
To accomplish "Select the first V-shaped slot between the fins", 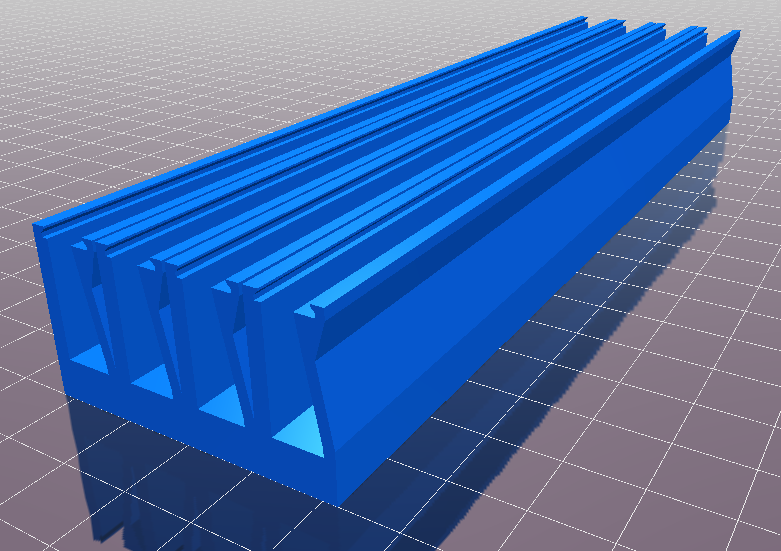I will 98,294.
